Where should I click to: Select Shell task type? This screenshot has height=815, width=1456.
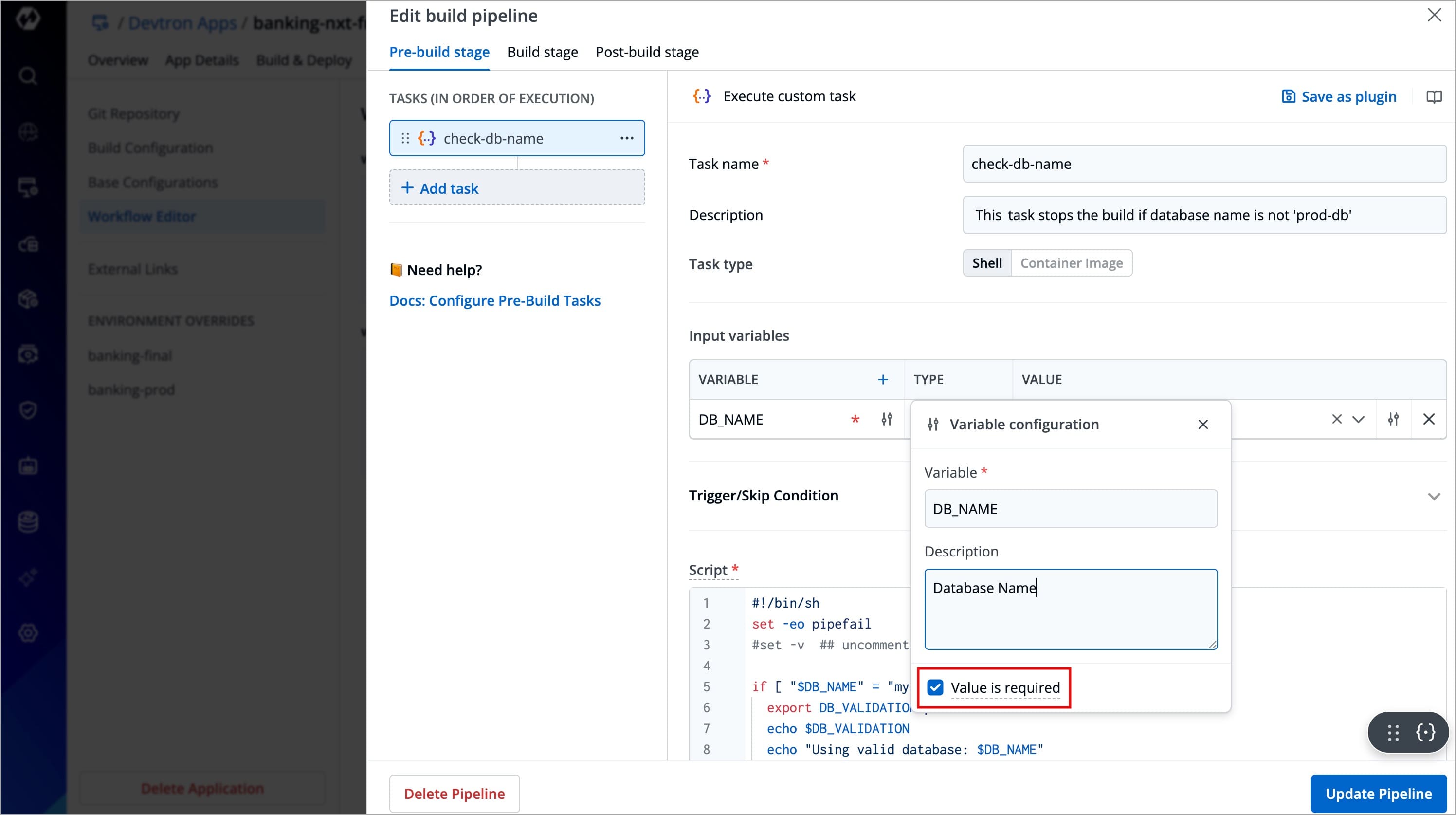tap(987, 263)
